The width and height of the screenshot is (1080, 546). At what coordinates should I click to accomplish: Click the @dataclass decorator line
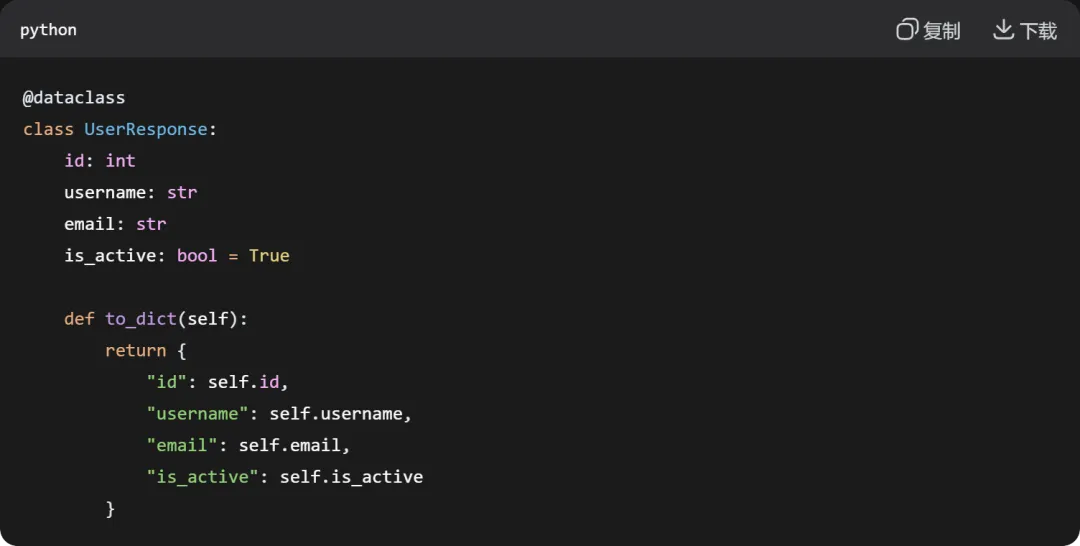[x=74, y=98]
